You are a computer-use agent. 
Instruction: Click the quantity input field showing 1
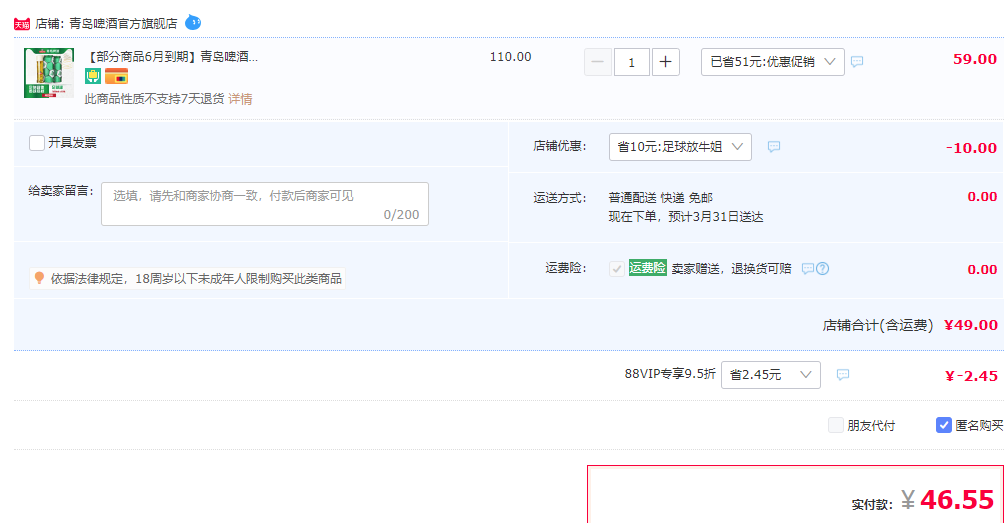click(x=631, y=62)
